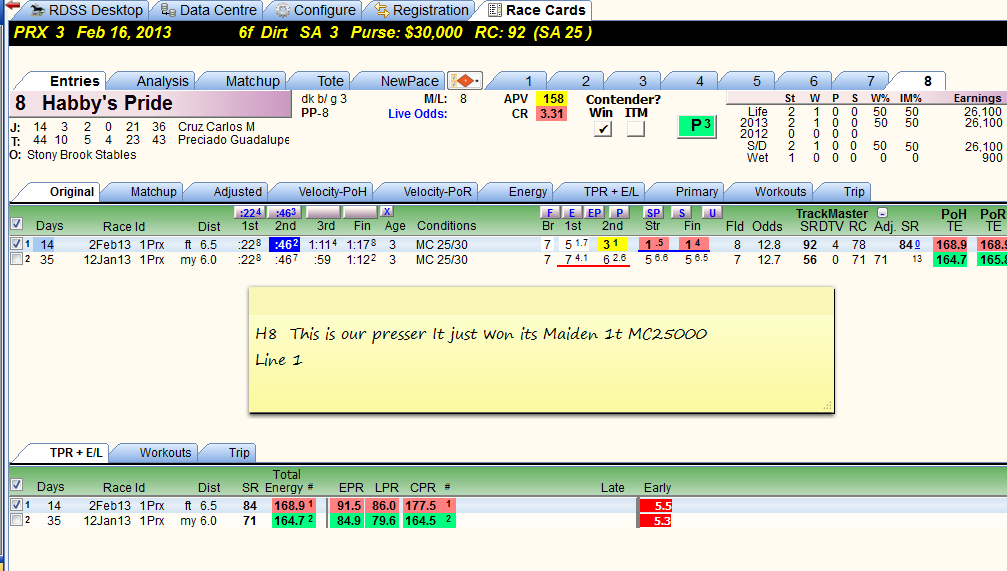Check pace line 2 checkbox for 12Jan13
The image size is (1007, 571).
17,259
